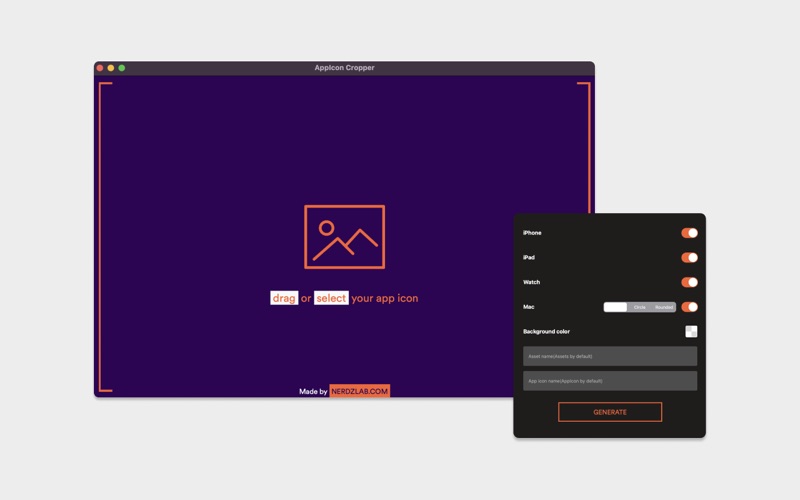Click the white 'drag' label

point(284,298)
